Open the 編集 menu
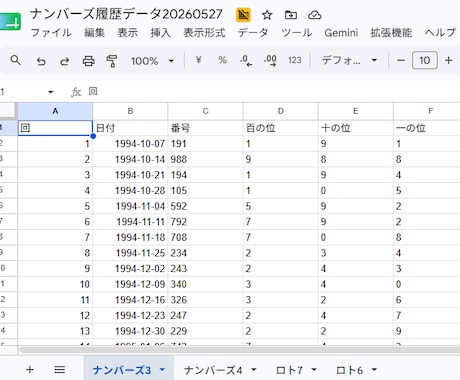Image resolution: width=460 pixels, height=380 pixels. click(x=94, y=33)
